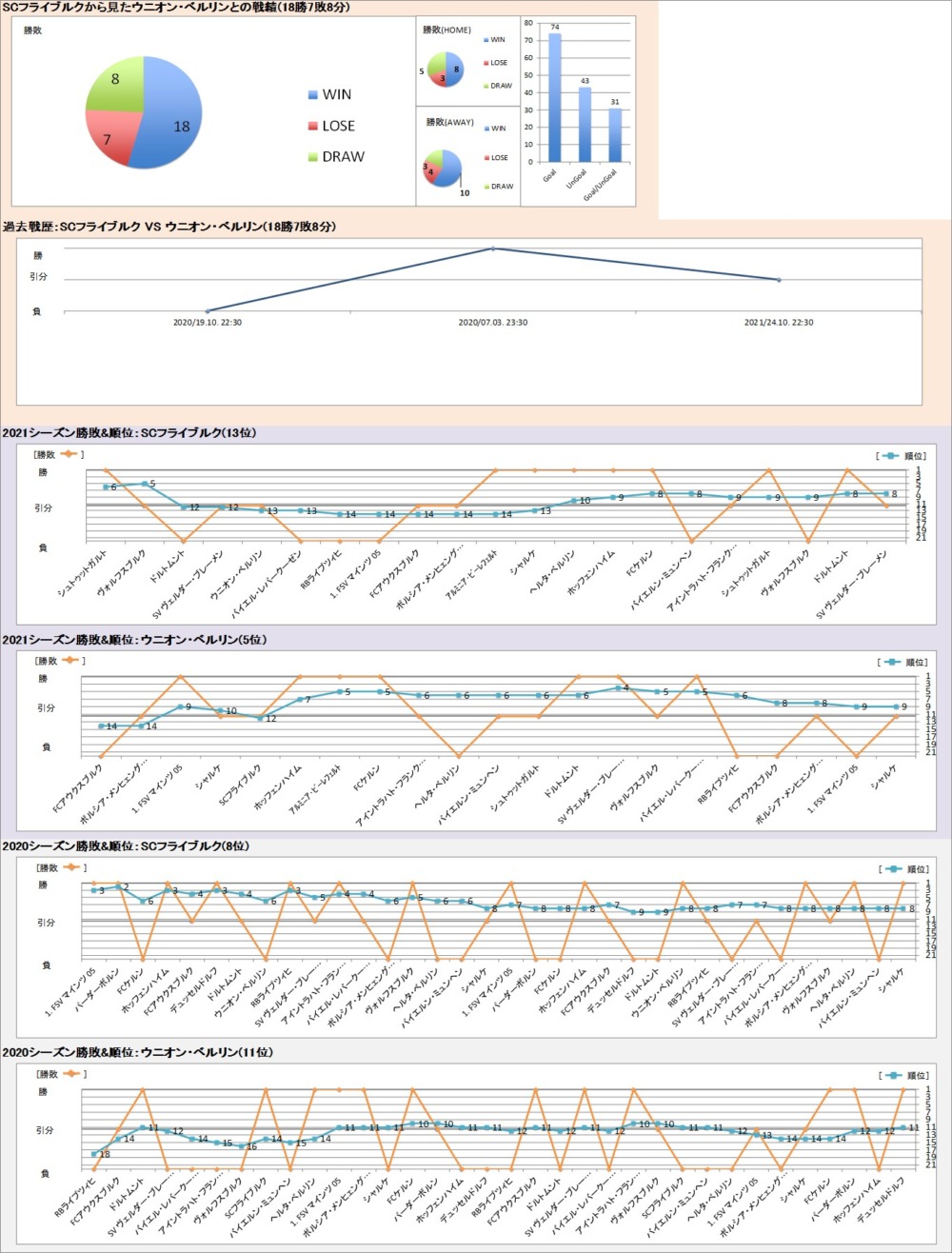Click LOSE legend entry in HOME chart
The width and height of the screenshot is (952, 1253).
tap(496, 63)
